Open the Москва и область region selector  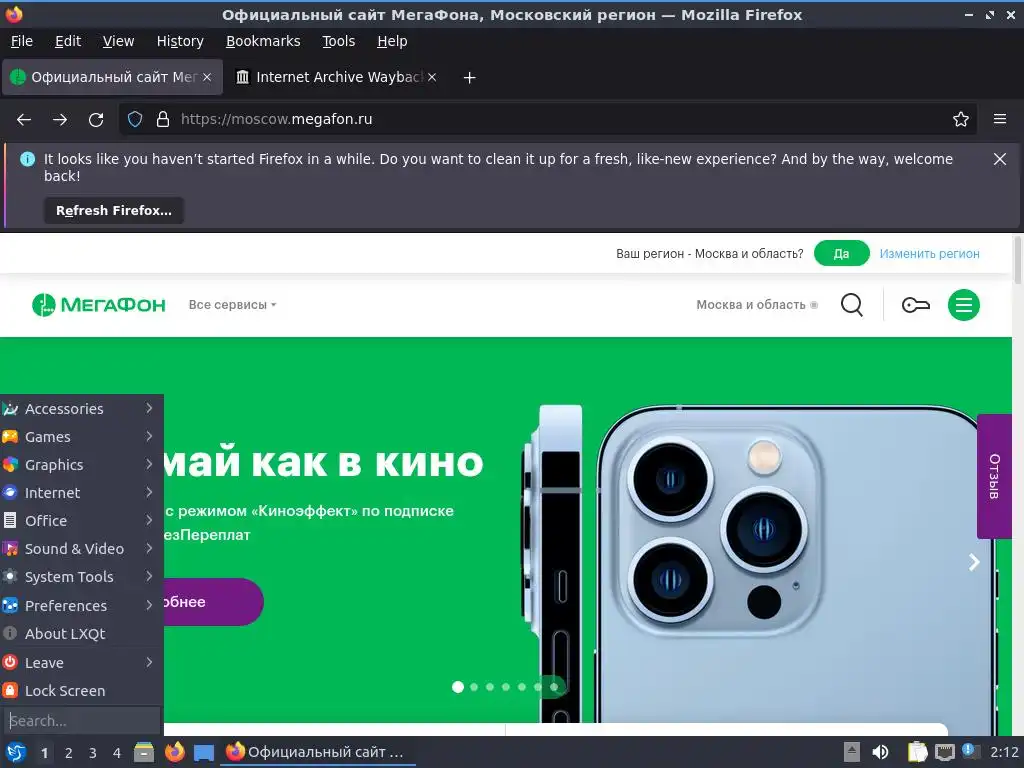(x=756, y=305)
